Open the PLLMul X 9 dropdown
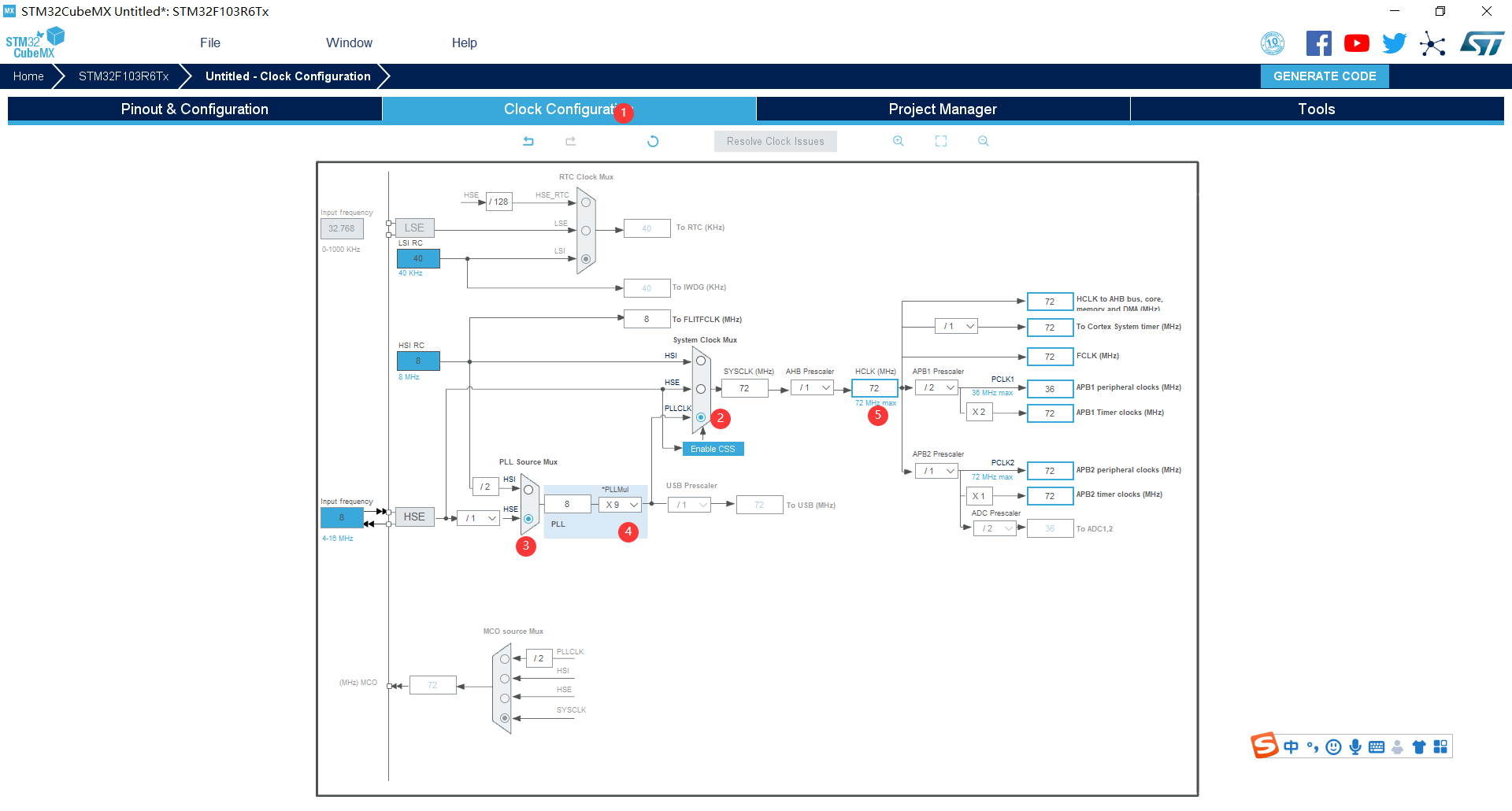This screenshot has height=811, width=1512. tap(621, 505)
